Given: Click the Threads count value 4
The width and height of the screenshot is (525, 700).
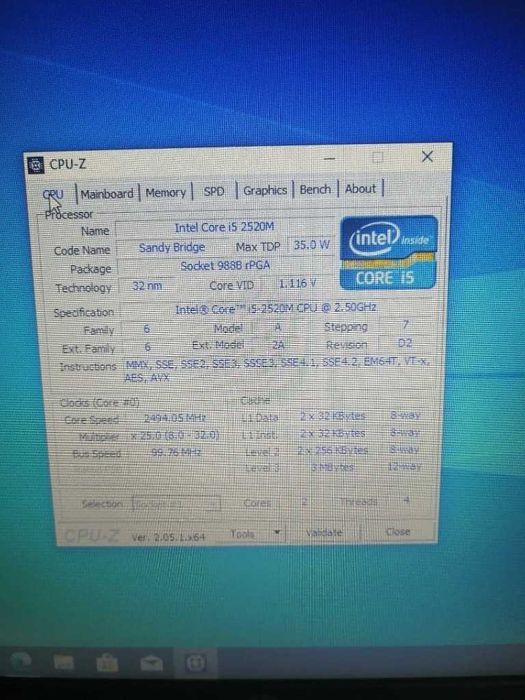Looking at the screenshot, I should (x=406, y=500).
